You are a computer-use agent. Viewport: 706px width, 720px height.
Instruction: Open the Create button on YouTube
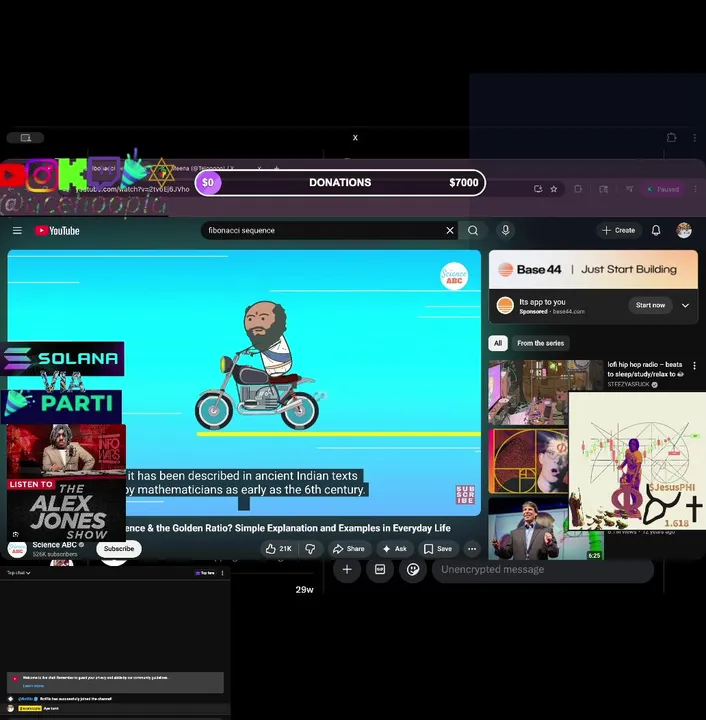pyautogui.click(x=618, y=230)
